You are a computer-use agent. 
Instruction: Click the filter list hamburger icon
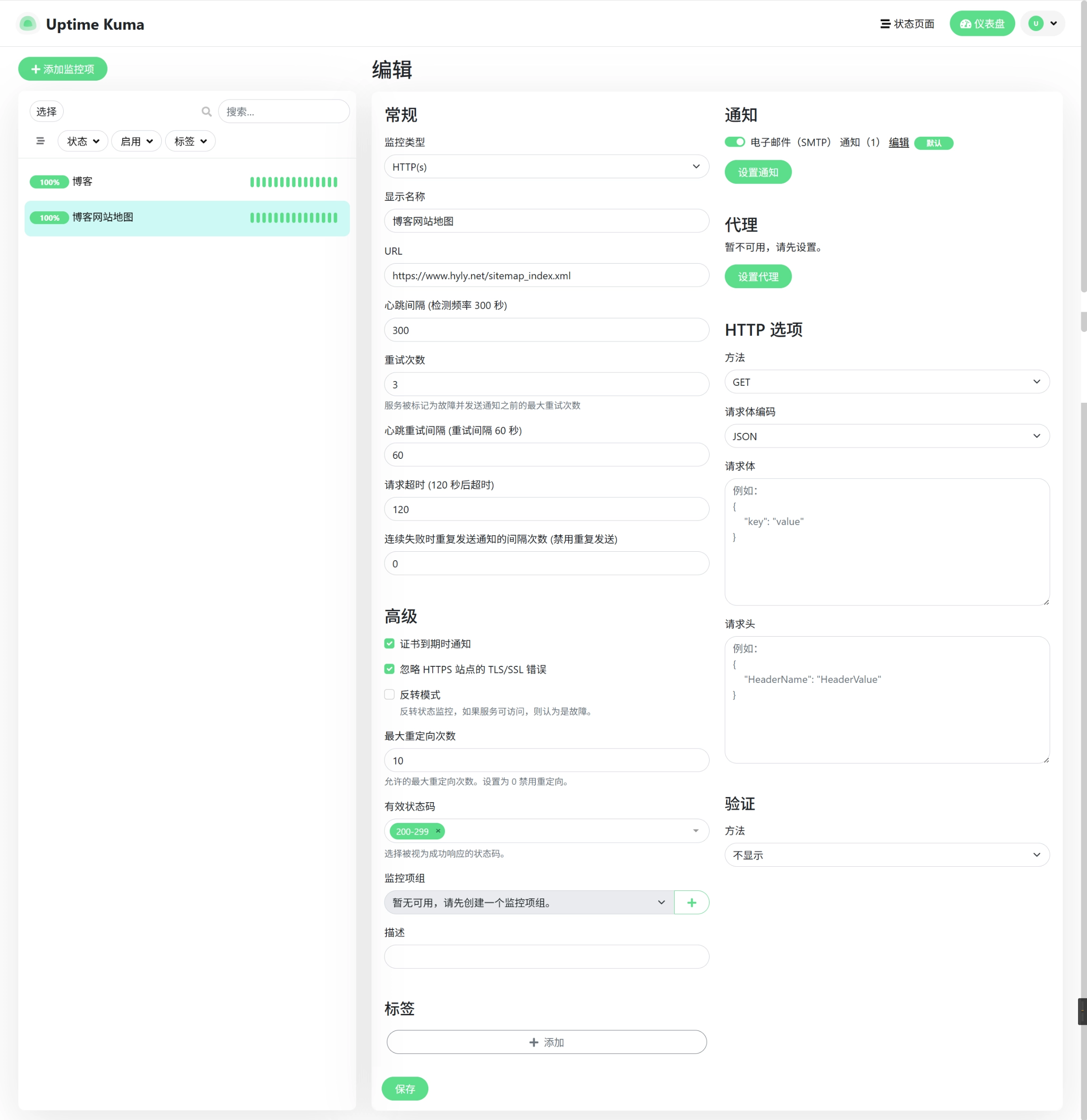pos(40,141)
